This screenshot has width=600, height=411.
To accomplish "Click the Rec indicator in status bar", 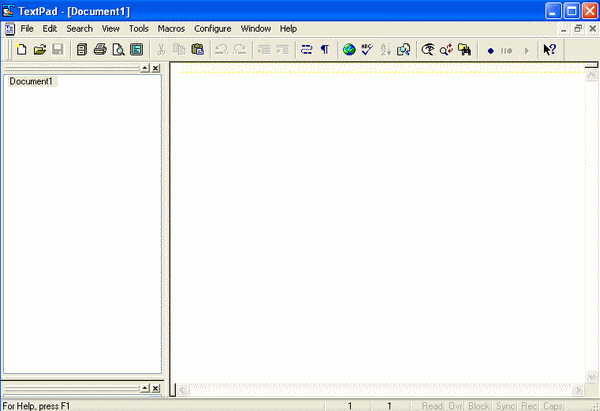I will point(530,406).
